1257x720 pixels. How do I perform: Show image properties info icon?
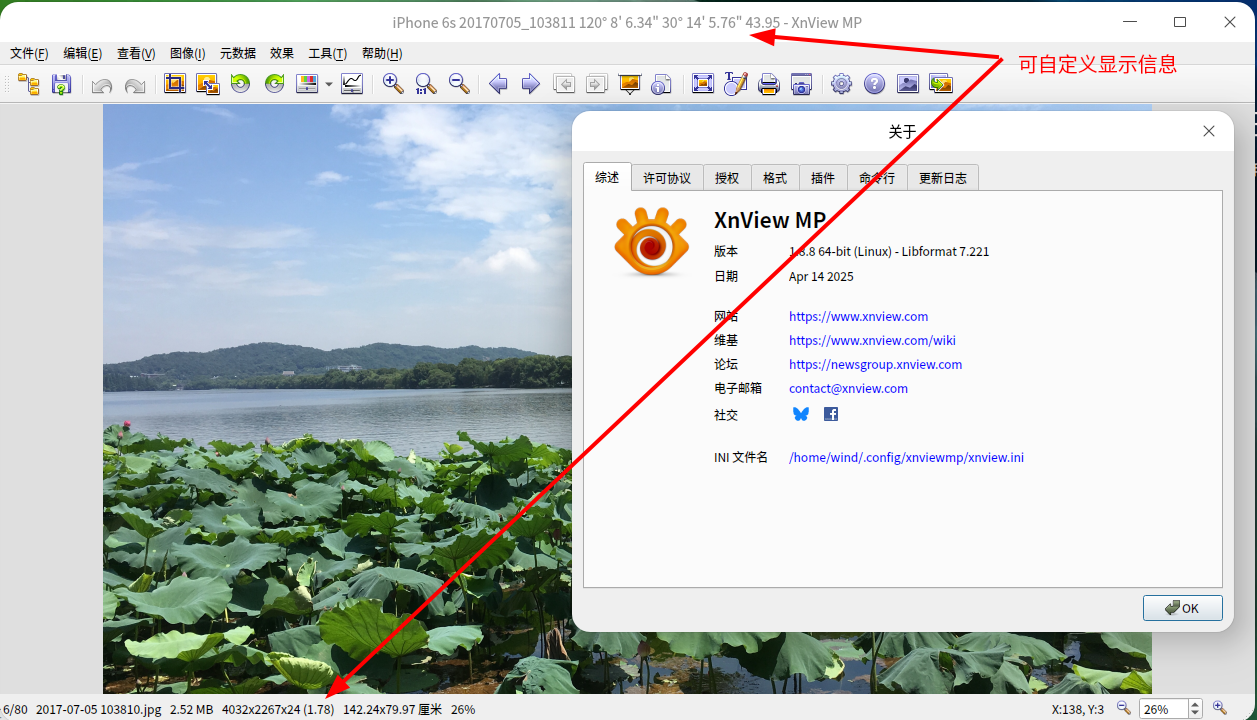pos(662,84)
